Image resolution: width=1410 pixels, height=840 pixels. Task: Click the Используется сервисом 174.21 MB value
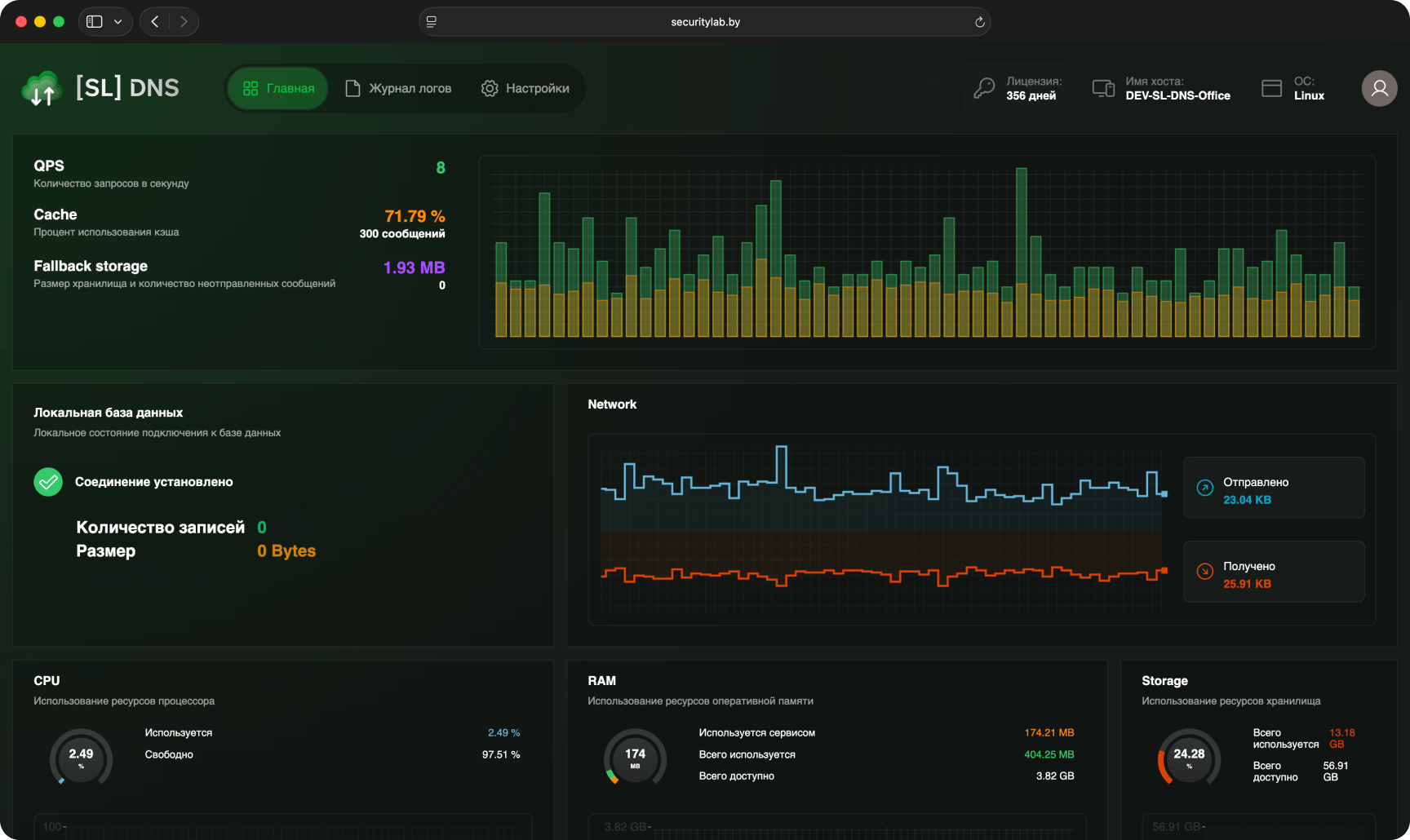pyautogui.click(x=1049, y=733)
